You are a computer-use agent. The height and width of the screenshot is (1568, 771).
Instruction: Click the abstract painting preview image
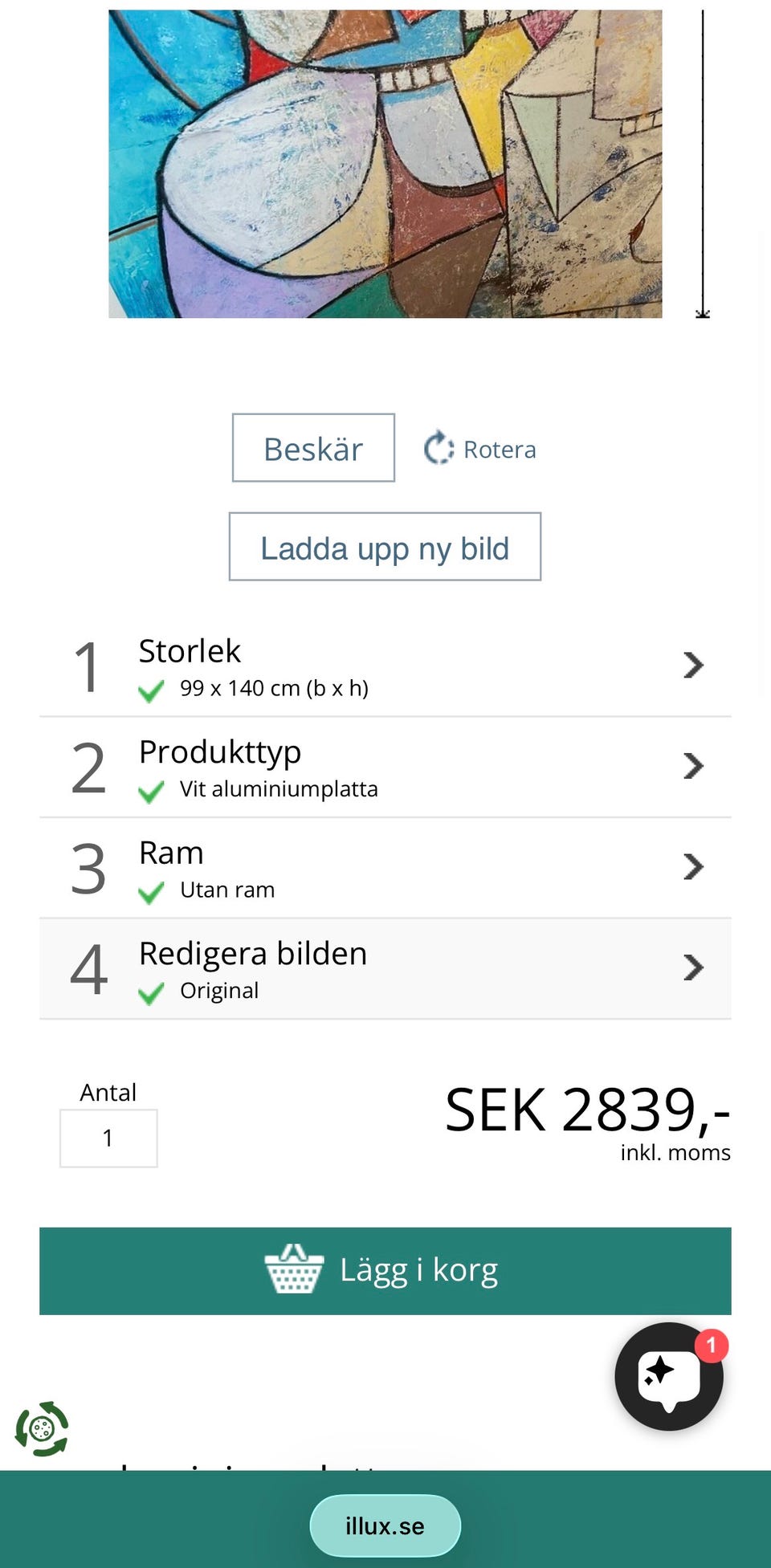pyautogui.click(x=385, y=164)
